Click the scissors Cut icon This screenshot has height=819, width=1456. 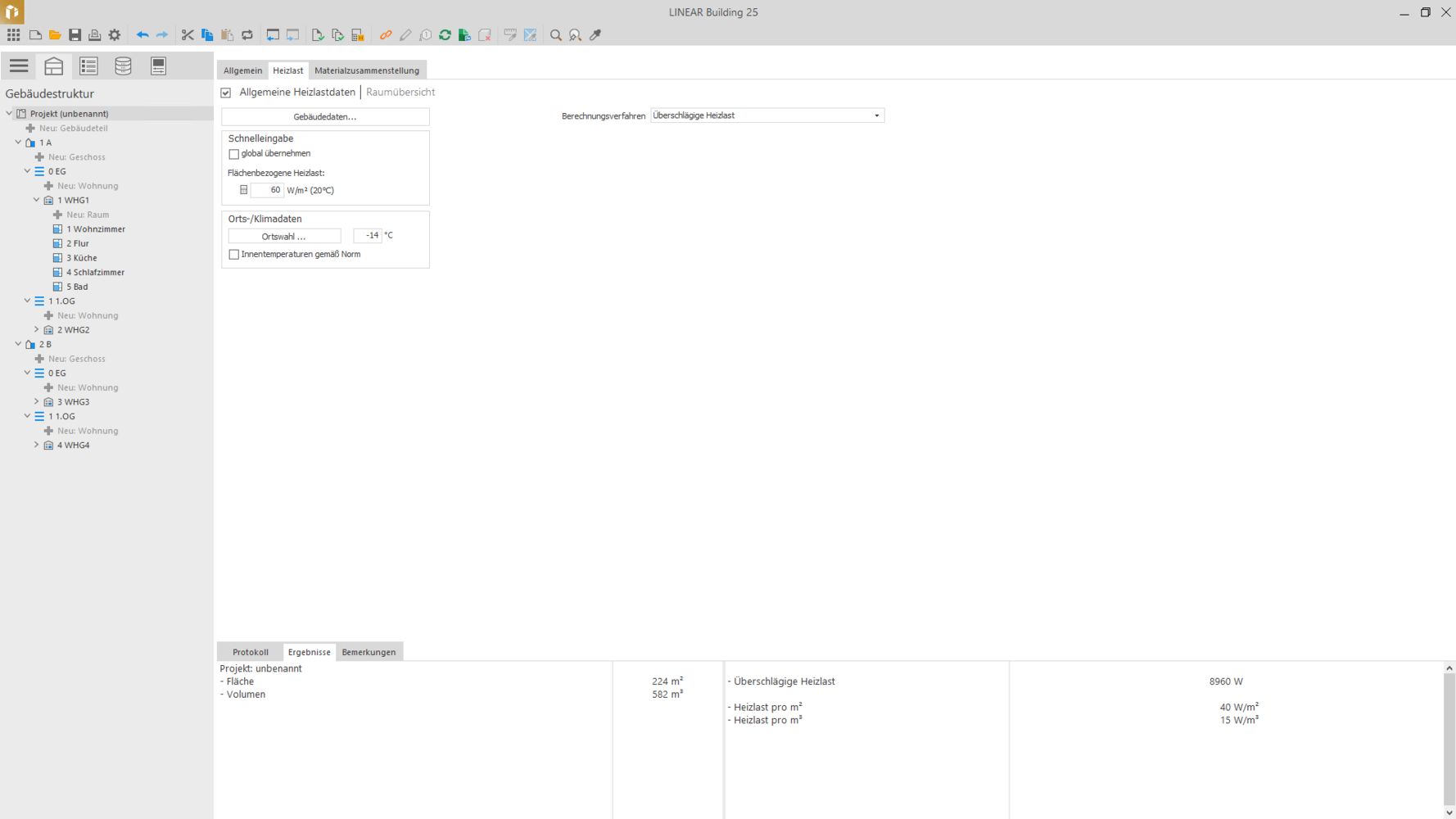click(x=188, y=35)
